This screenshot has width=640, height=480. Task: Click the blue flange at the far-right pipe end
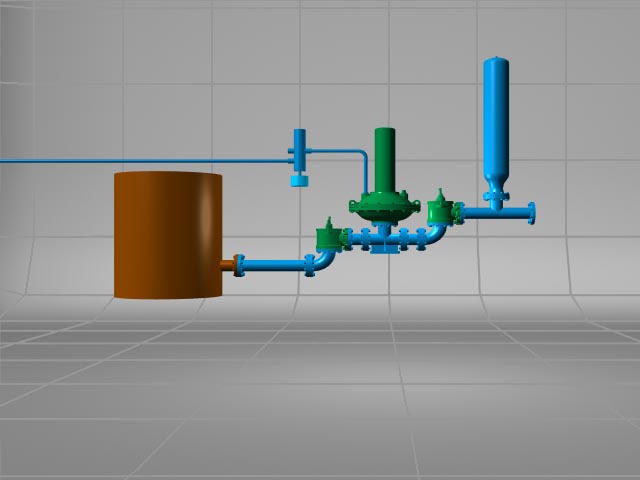point(532,212)
